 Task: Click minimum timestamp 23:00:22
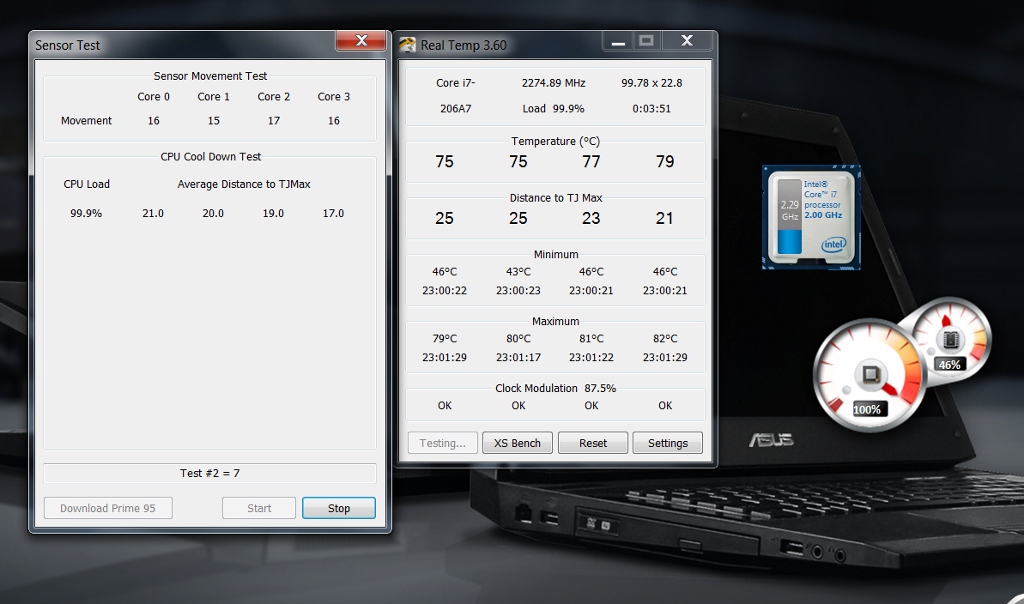point(444,291)
